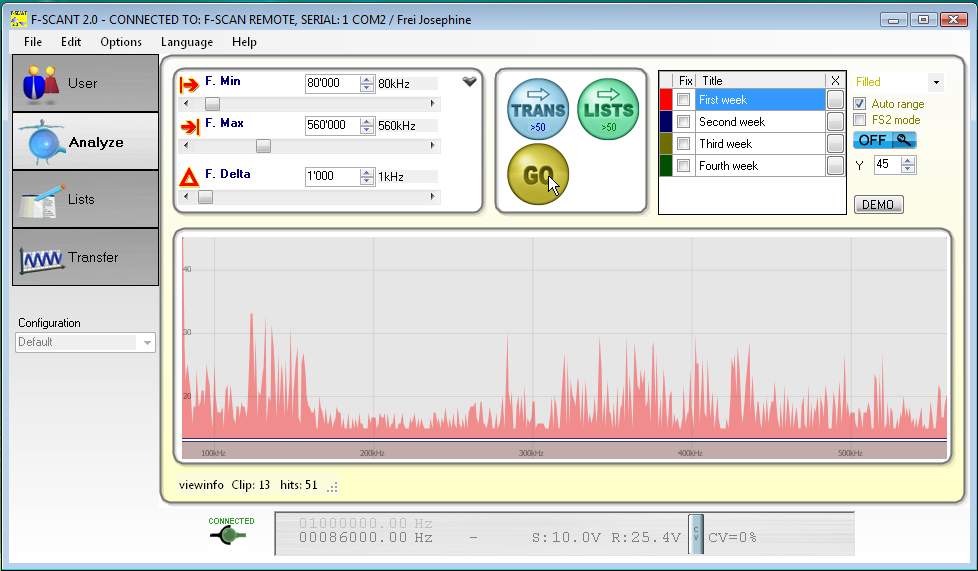Click the F. Min slider right scroll arrow
The height and width of the screenshot is (571, 978).
point(433,104)
